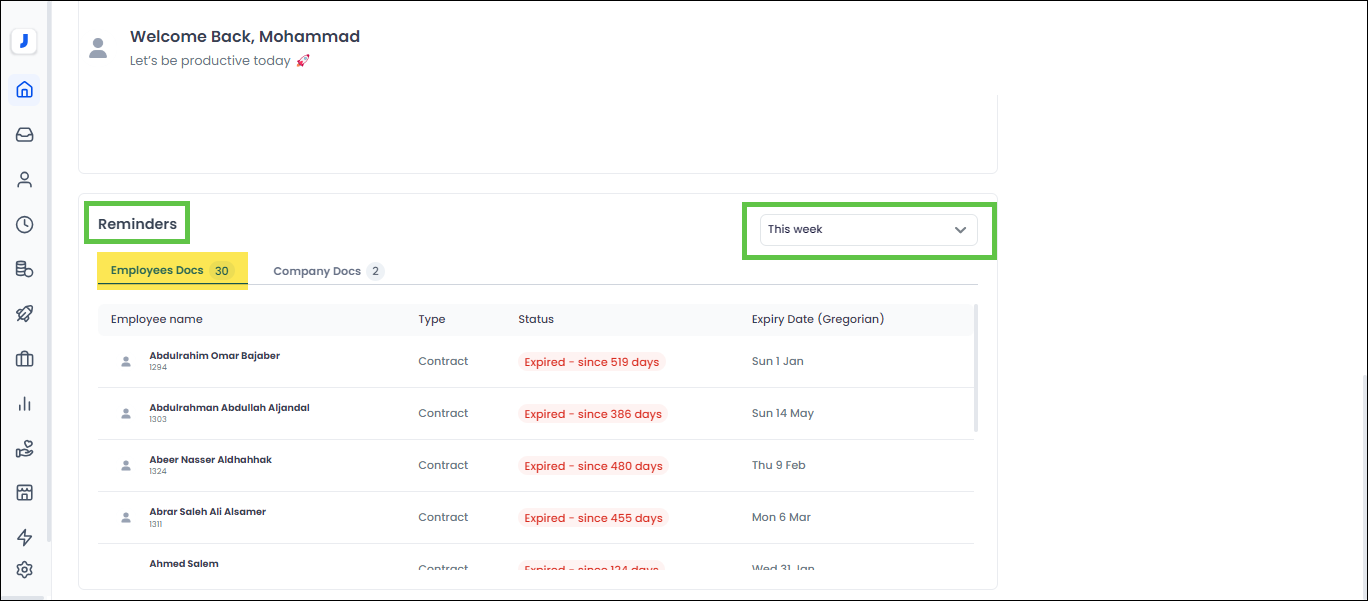Select the Employees Docs tab
The height and width of the screenshot is (601, 1368).
(x=171, y=271)
